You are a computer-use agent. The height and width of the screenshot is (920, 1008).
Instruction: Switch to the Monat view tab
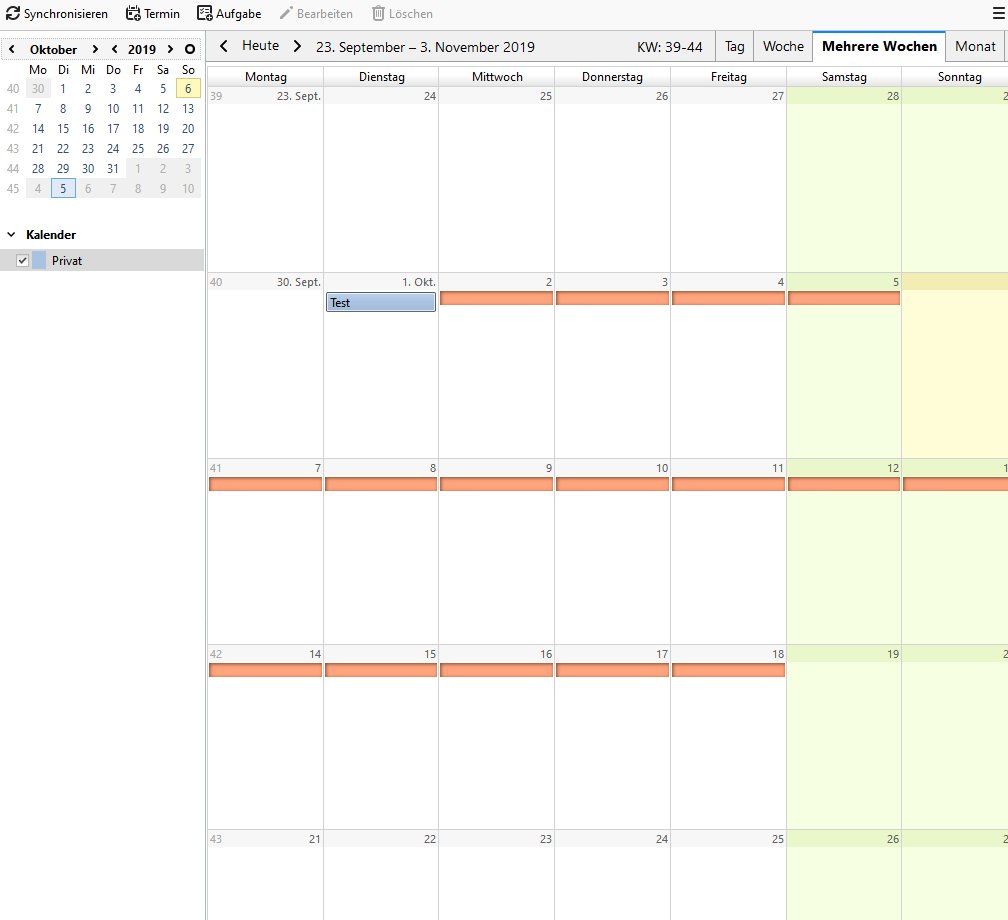975,46
